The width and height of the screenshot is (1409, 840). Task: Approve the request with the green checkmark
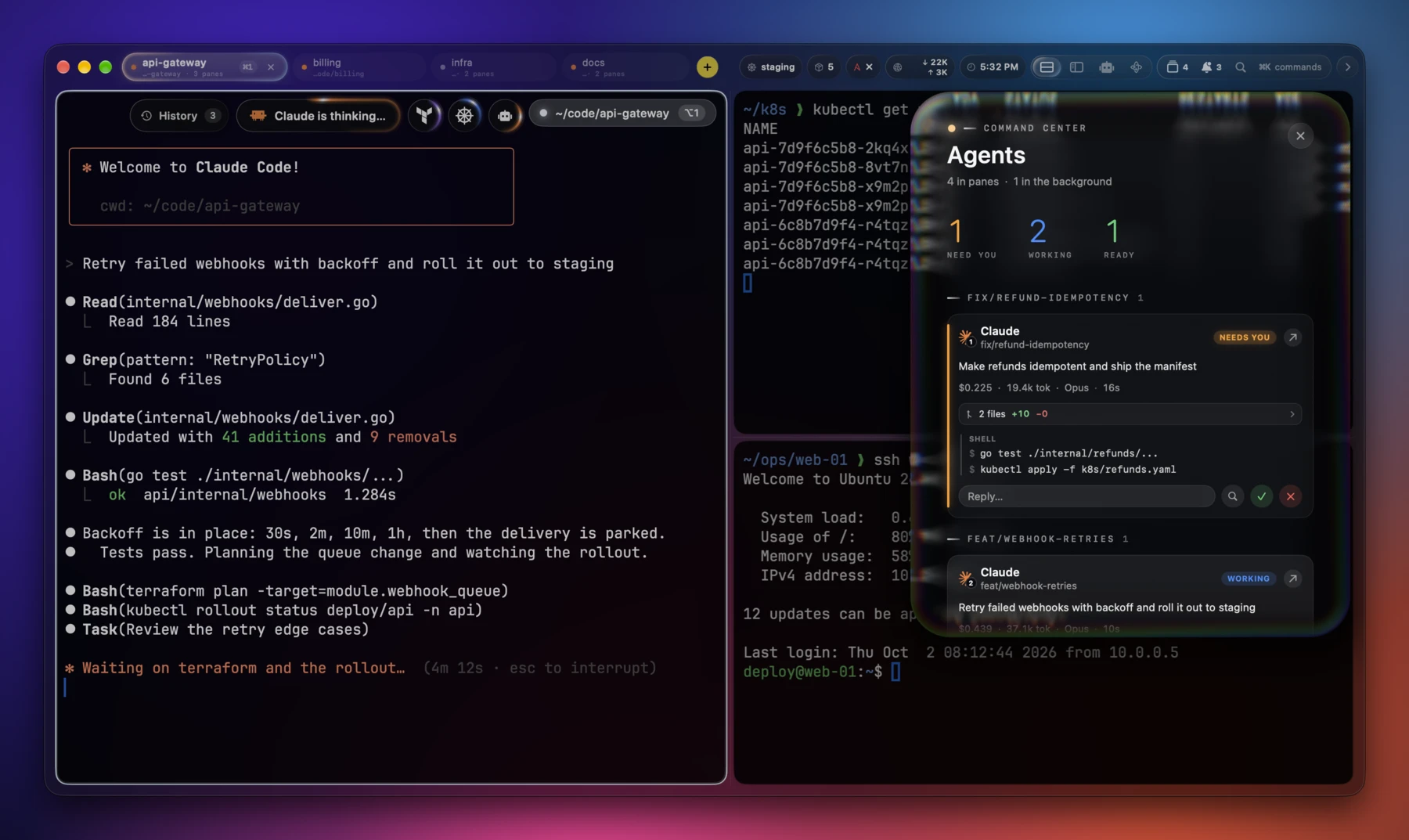click(x=1261, y=496)
